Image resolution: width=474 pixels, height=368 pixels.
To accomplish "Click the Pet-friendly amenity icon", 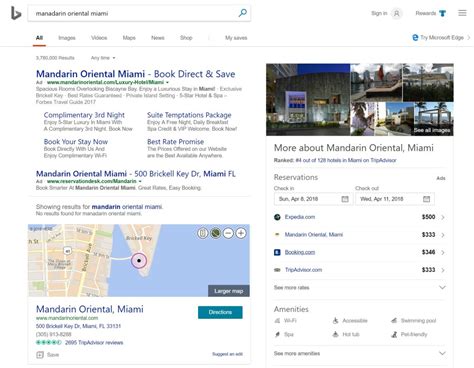I will pos(394,334).
